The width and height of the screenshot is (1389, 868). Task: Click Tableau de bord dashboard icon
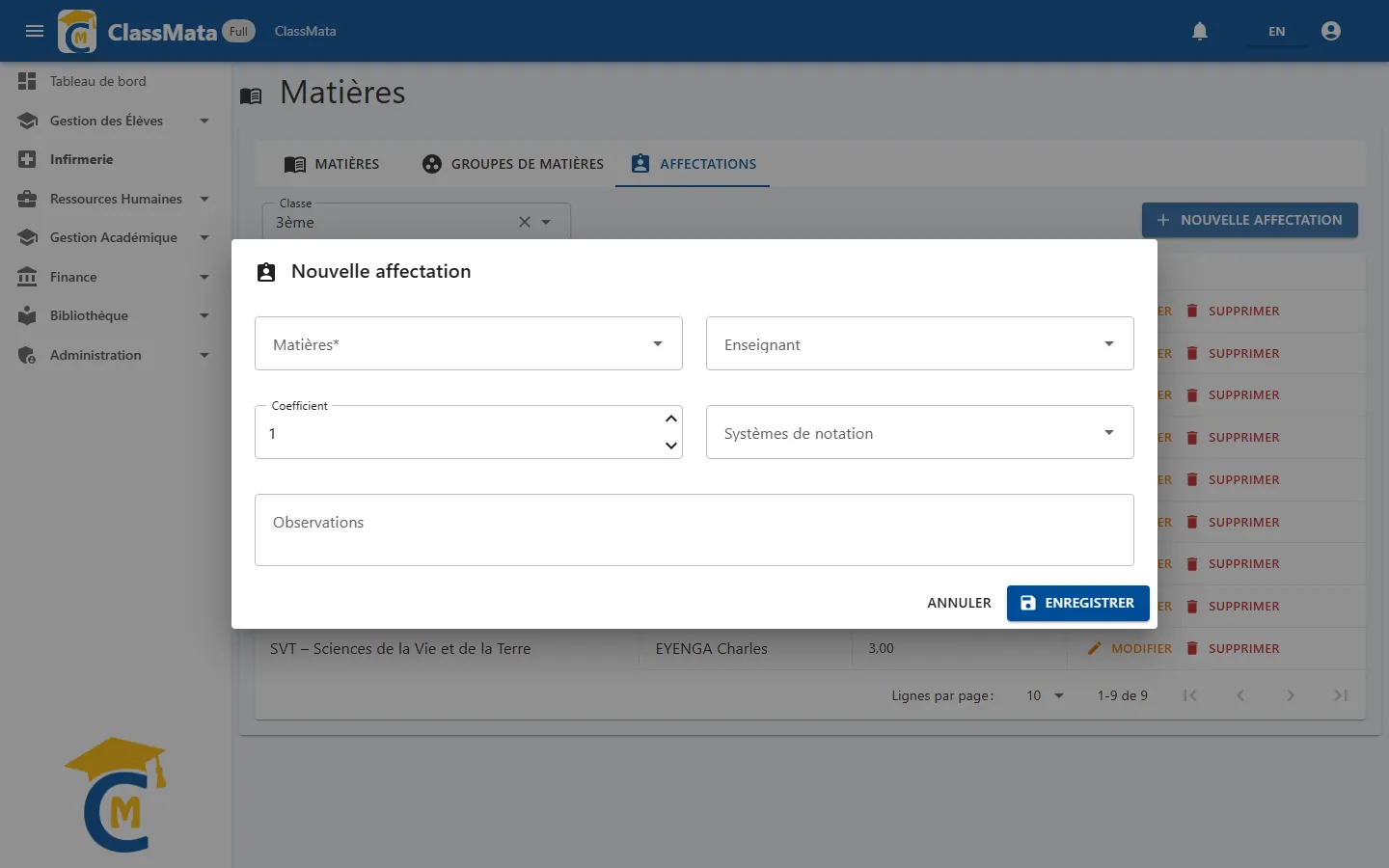tap(27, 81)
